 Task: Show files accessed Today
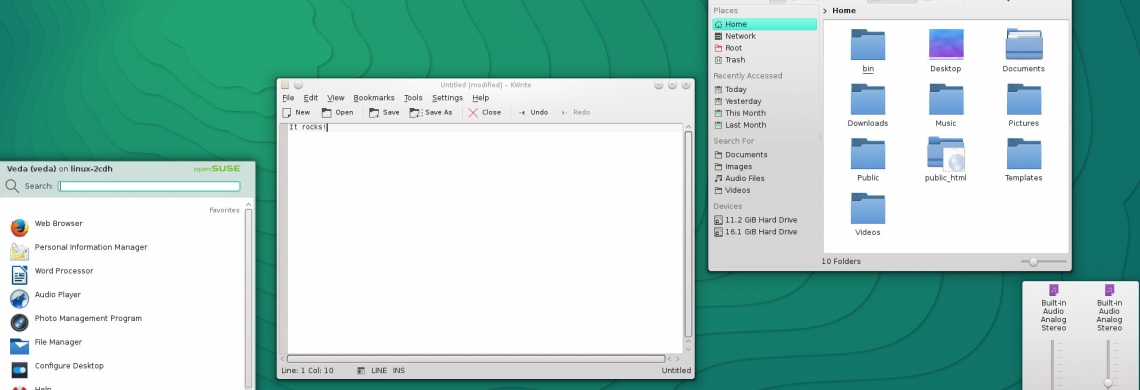764,89
